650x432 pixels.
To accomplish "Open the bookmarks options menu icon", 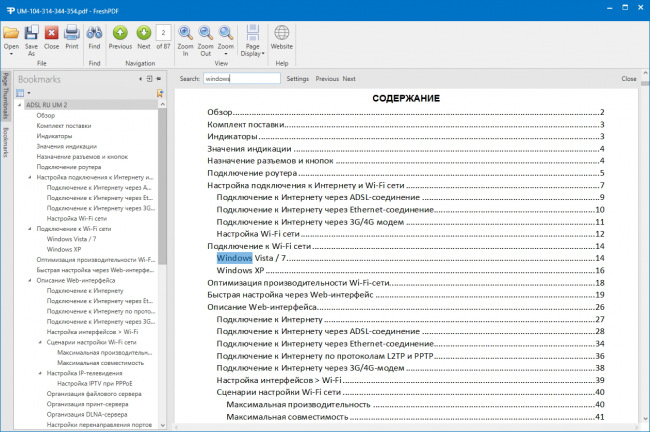I will 23,93.
